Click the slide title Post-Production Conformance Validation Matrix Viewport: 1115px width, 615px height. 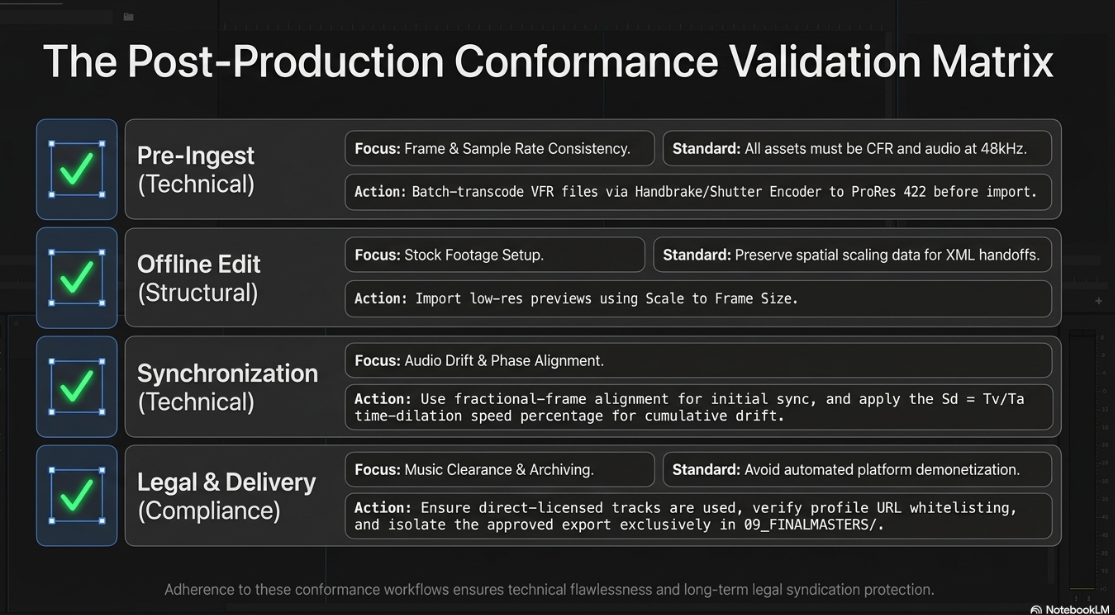coord(548,61)
